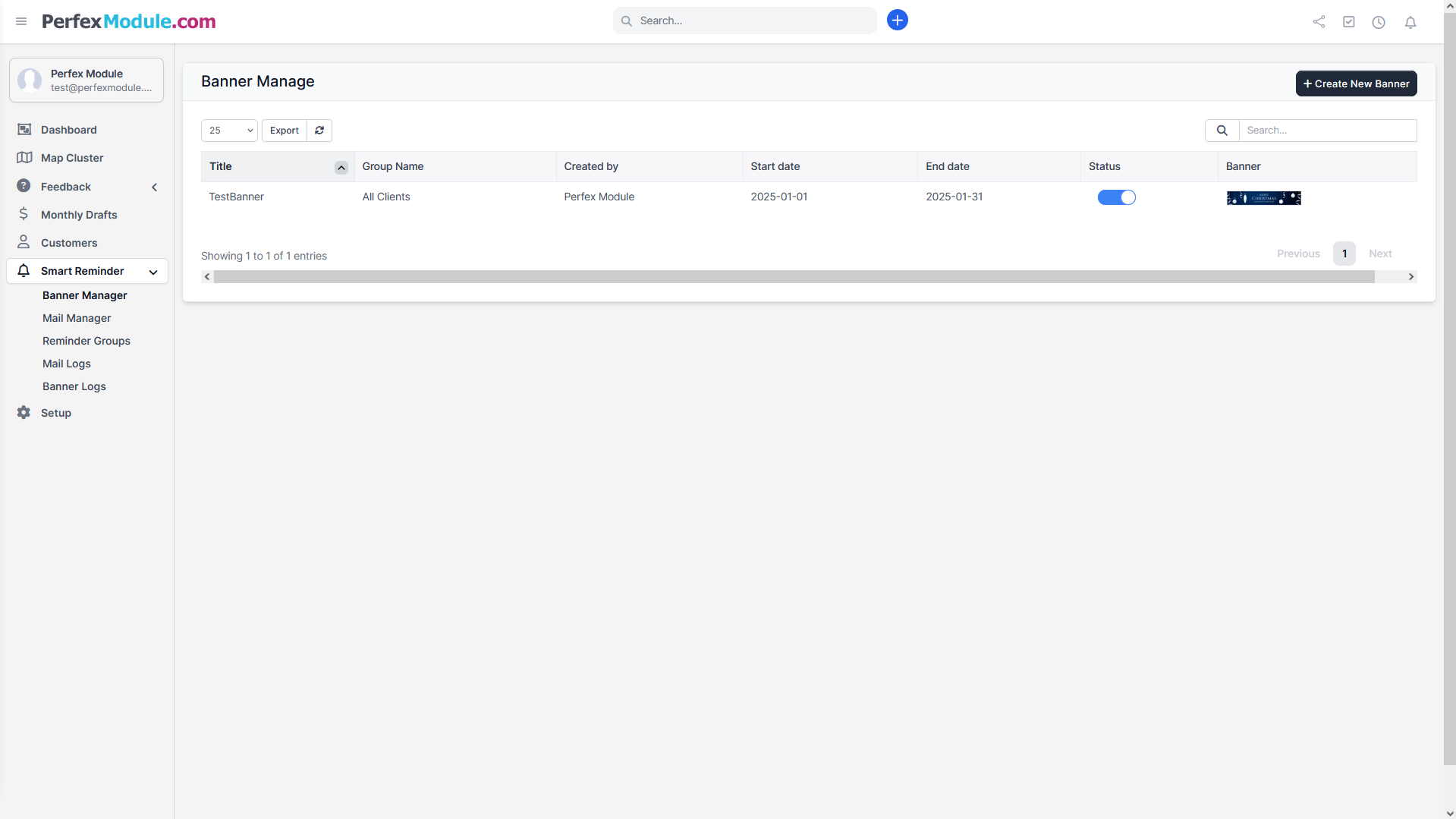
Task: Open the share icon in top bar
Action: (1319, 22)
